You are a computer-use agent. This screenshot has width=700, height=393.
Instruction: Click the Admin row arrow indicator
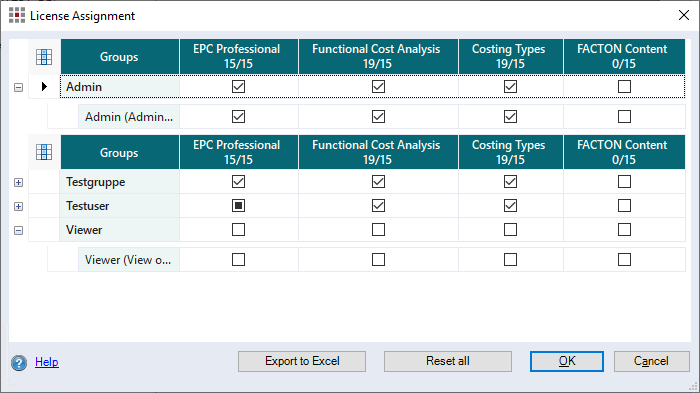(x=44, y=86)
